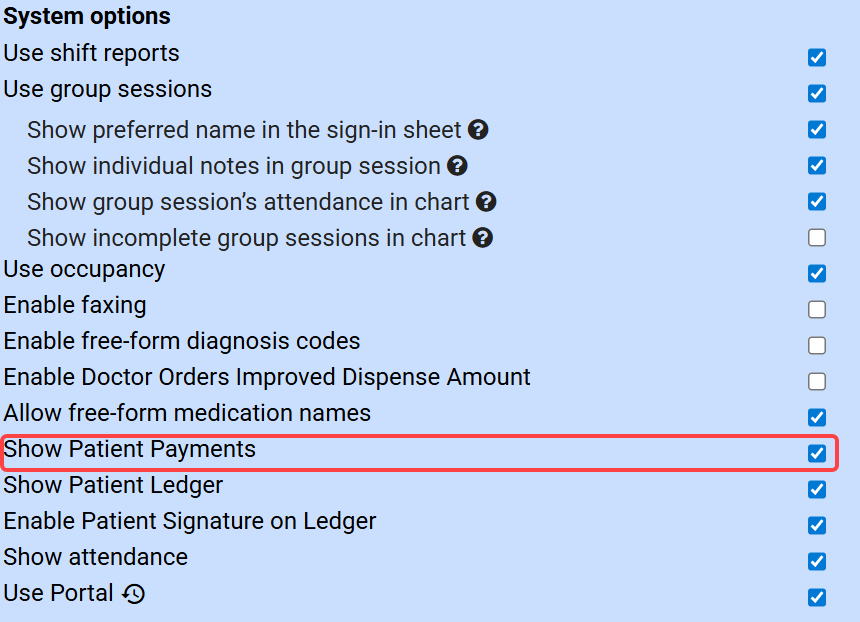Enable Show incomplete group sessions in chart
The width and height of the screenshot is (860, 622).
(x=817, y=237)
